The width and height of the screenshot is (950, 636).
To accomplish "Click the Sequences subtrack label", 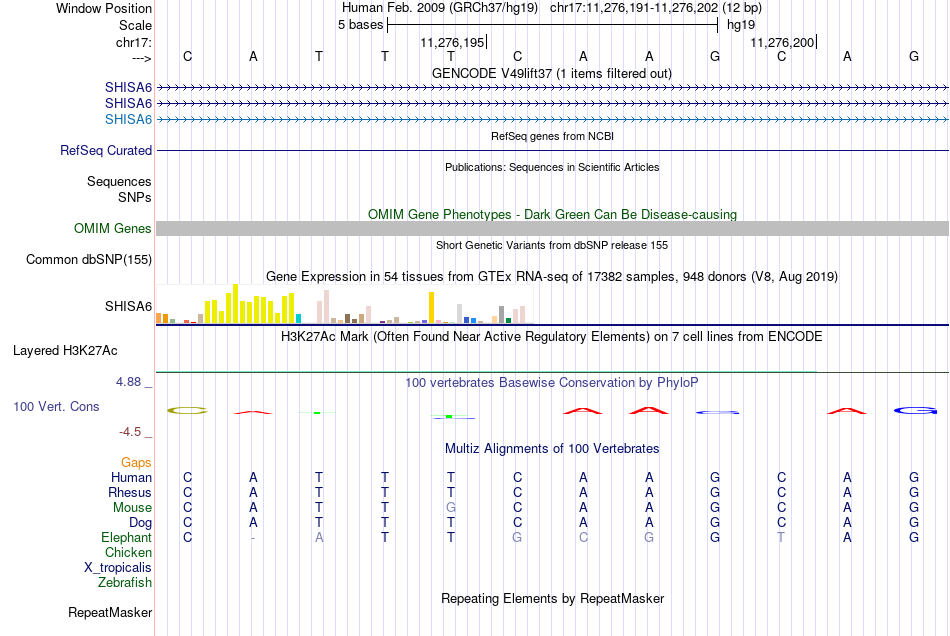I will 119,182.
